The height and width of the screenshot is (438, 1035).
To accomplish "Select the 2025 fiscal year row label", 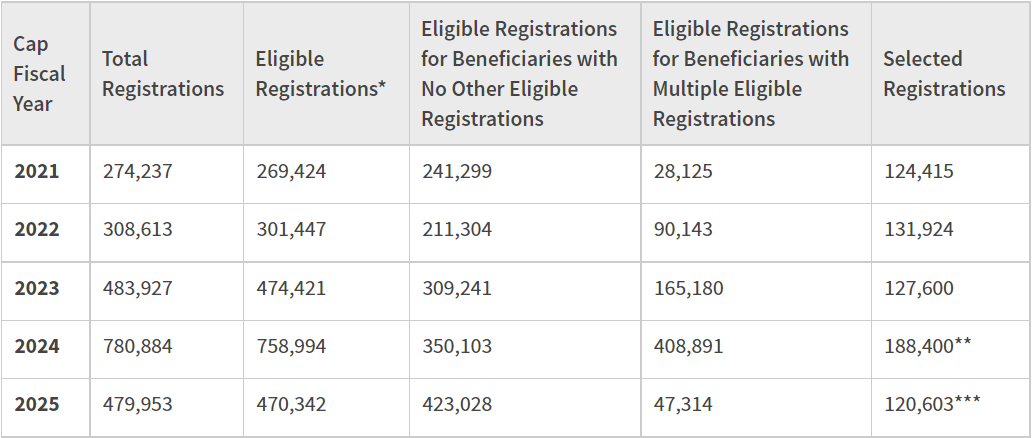I will [x=37, y=404].
